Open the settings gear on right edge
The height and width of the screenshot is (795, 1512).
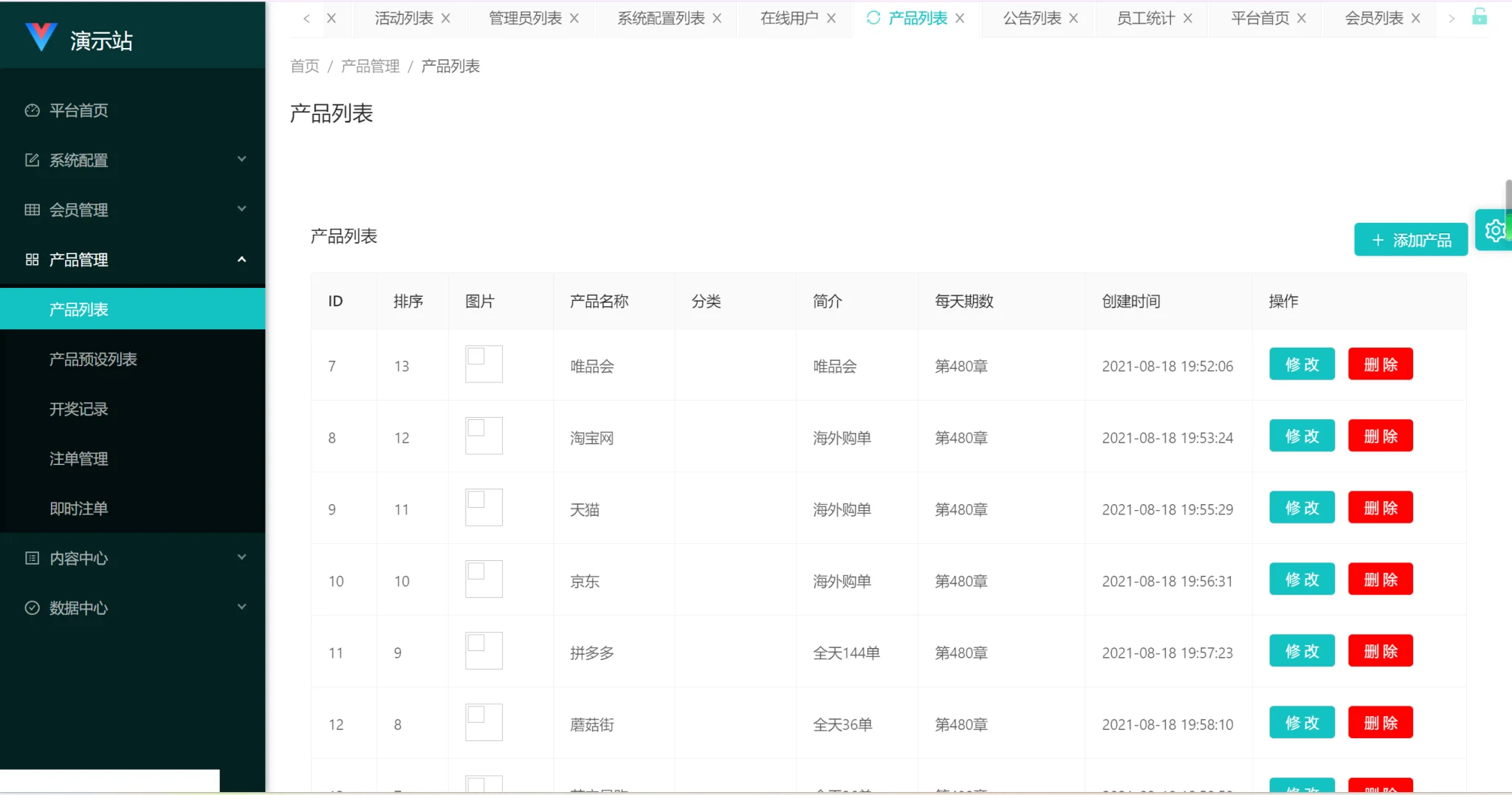1496,230
